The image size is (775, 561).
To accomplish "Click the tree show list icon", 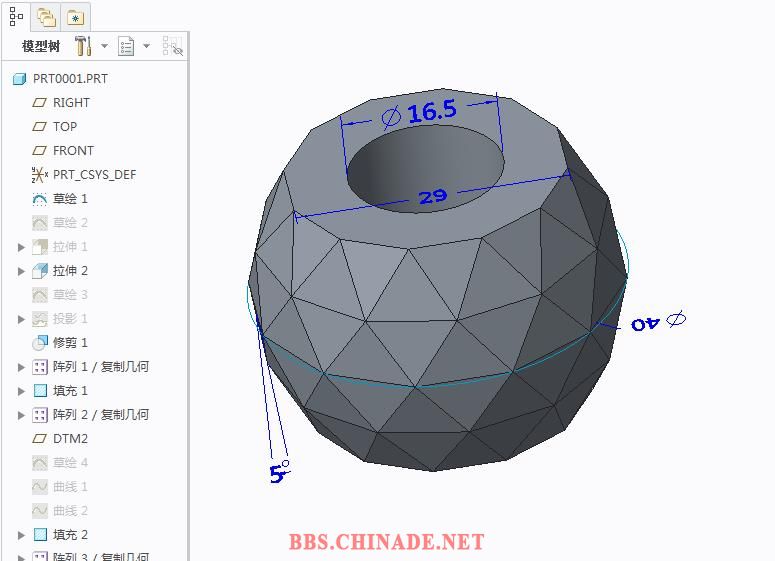I will pyautogui.click(x=126, y=46).
